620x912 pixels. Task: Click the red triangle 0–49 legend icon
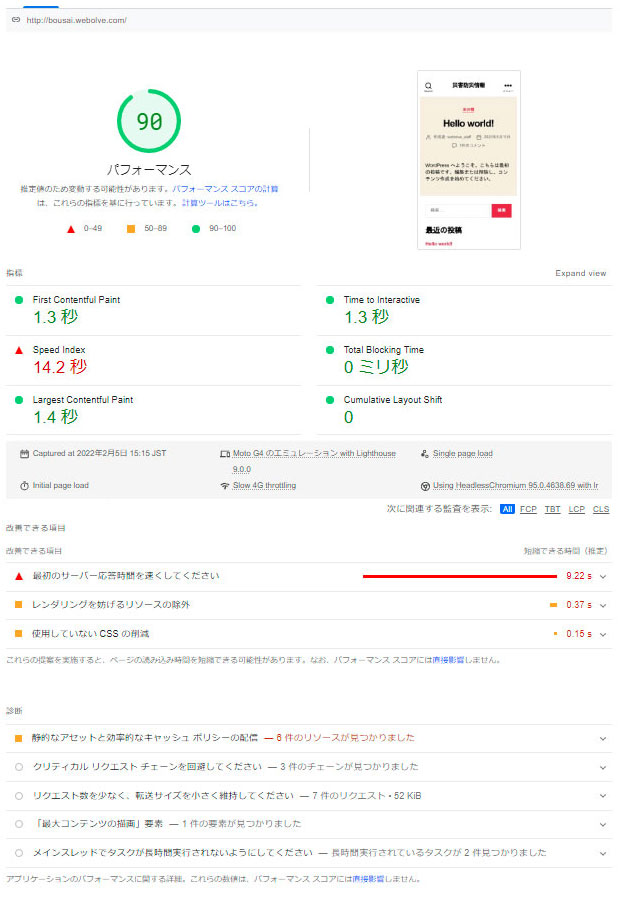tap(71, 229)
